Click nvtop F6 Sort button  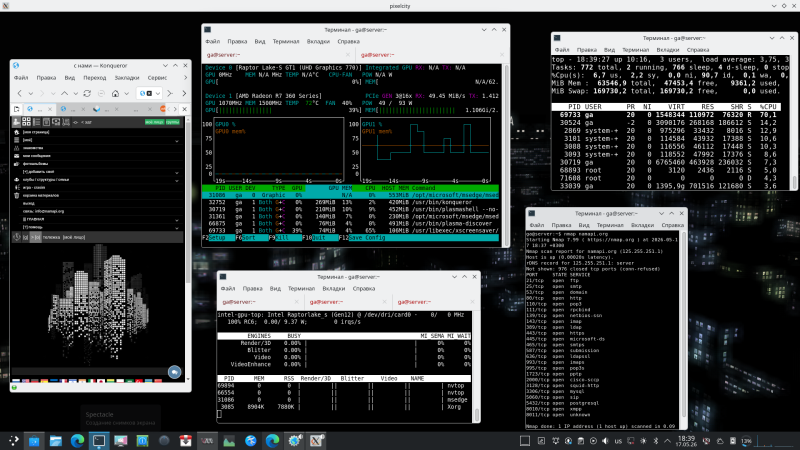tap(252, 238)
